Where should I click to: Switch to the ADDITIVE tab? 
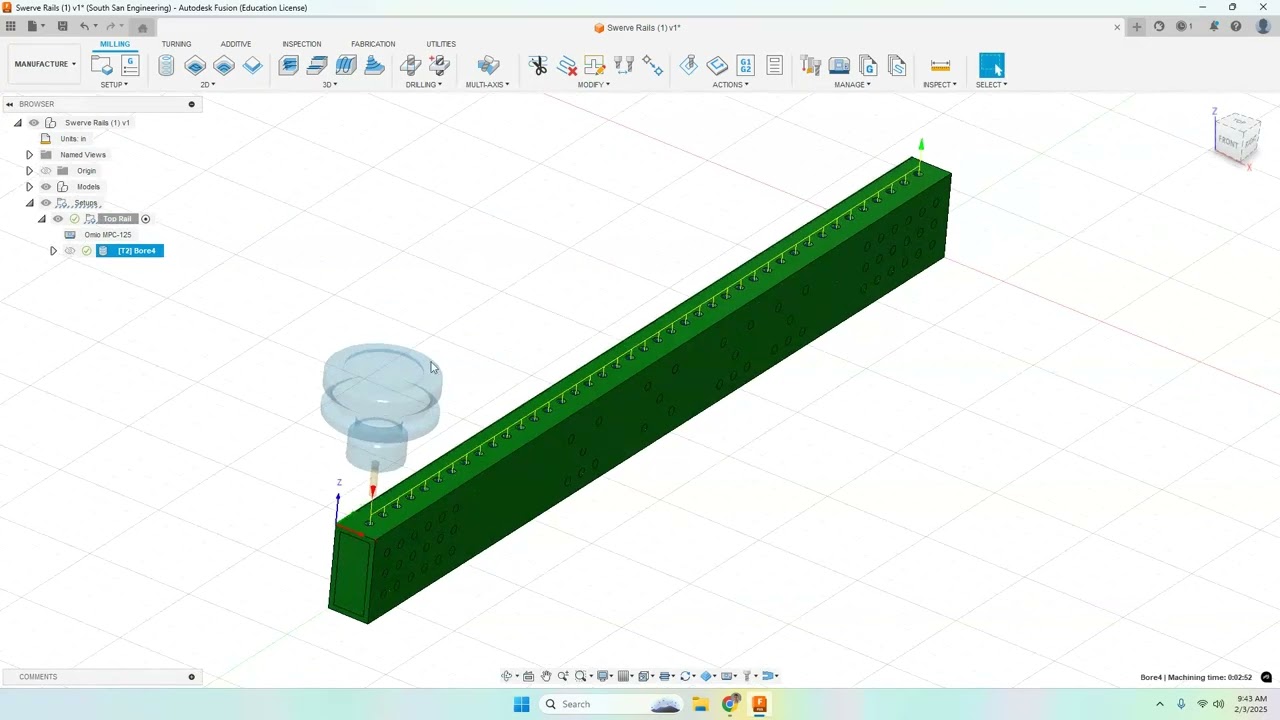point(236,44)
